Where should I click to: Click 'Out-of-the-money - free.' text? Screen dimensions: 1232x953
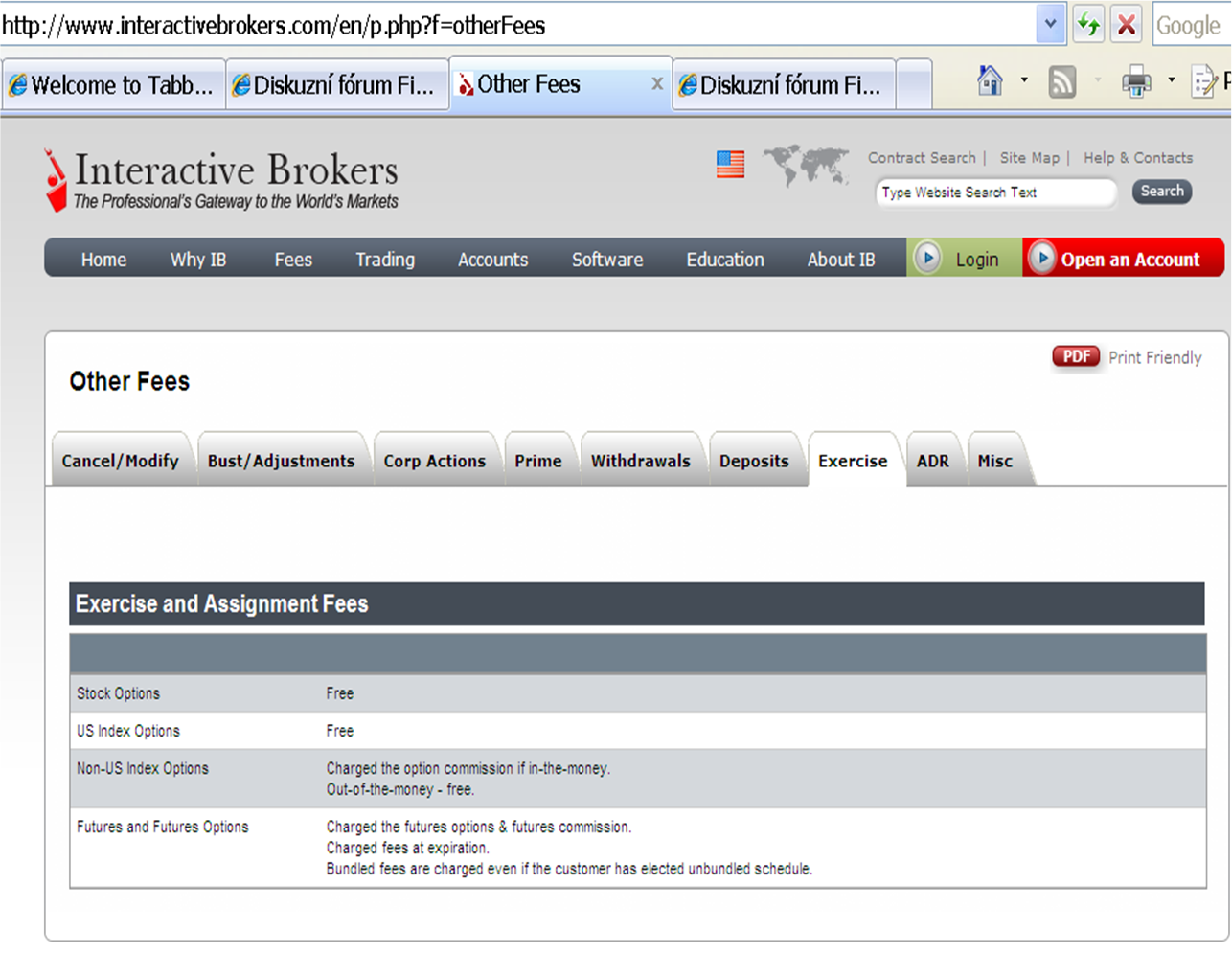(x=400, y=790)
